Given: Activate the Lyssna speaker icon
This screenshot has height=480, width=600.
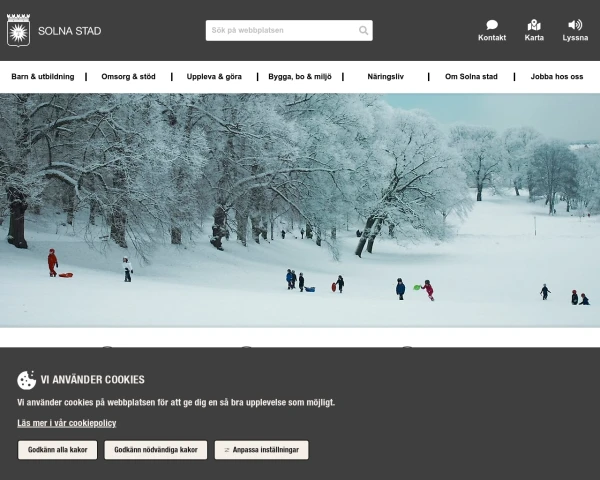Looking at the screenshot, I should coord(575,25).
